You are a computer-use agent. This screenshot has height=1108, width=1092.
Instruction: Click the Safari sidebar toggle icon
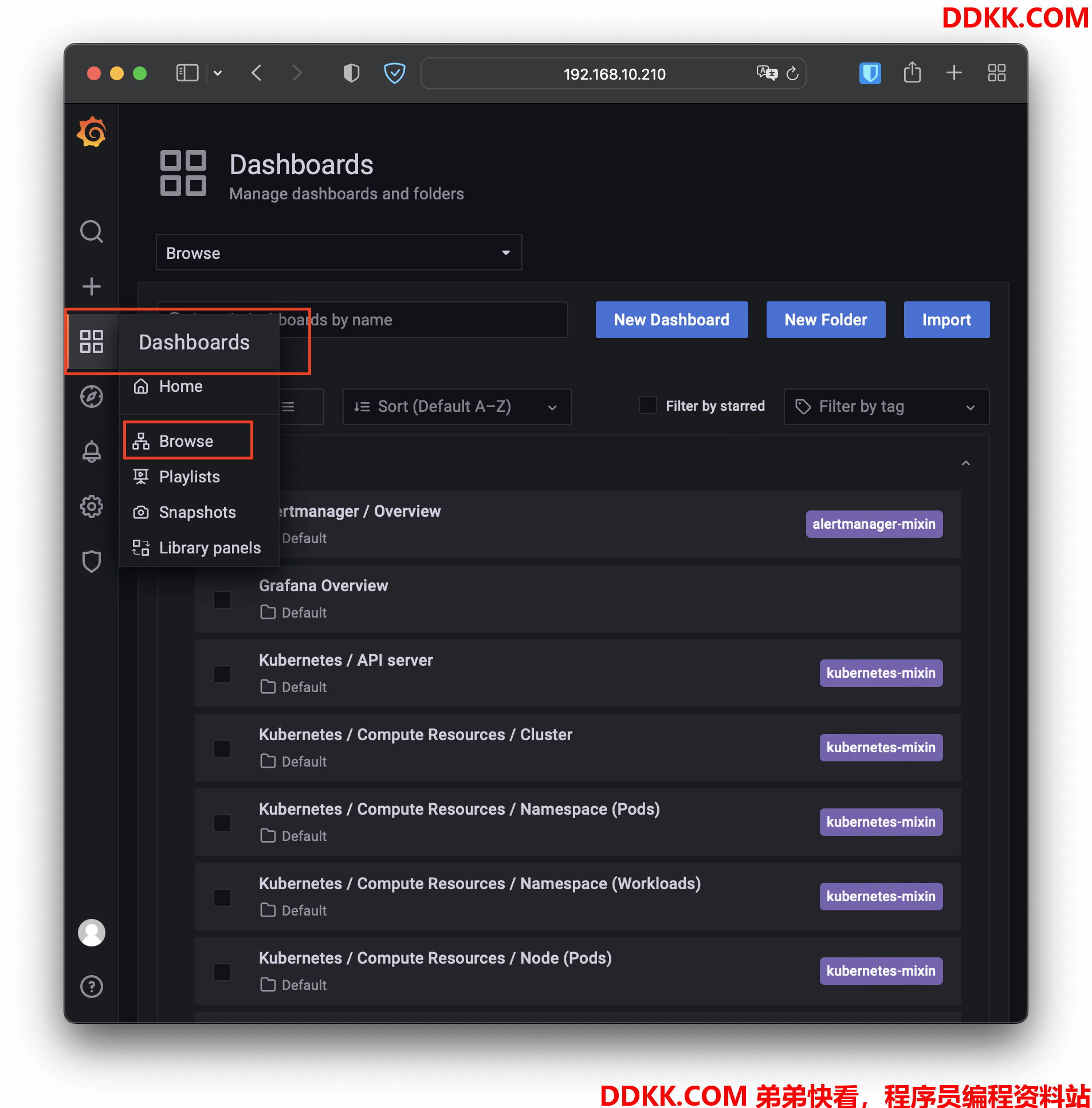click(x=187, y=73)
